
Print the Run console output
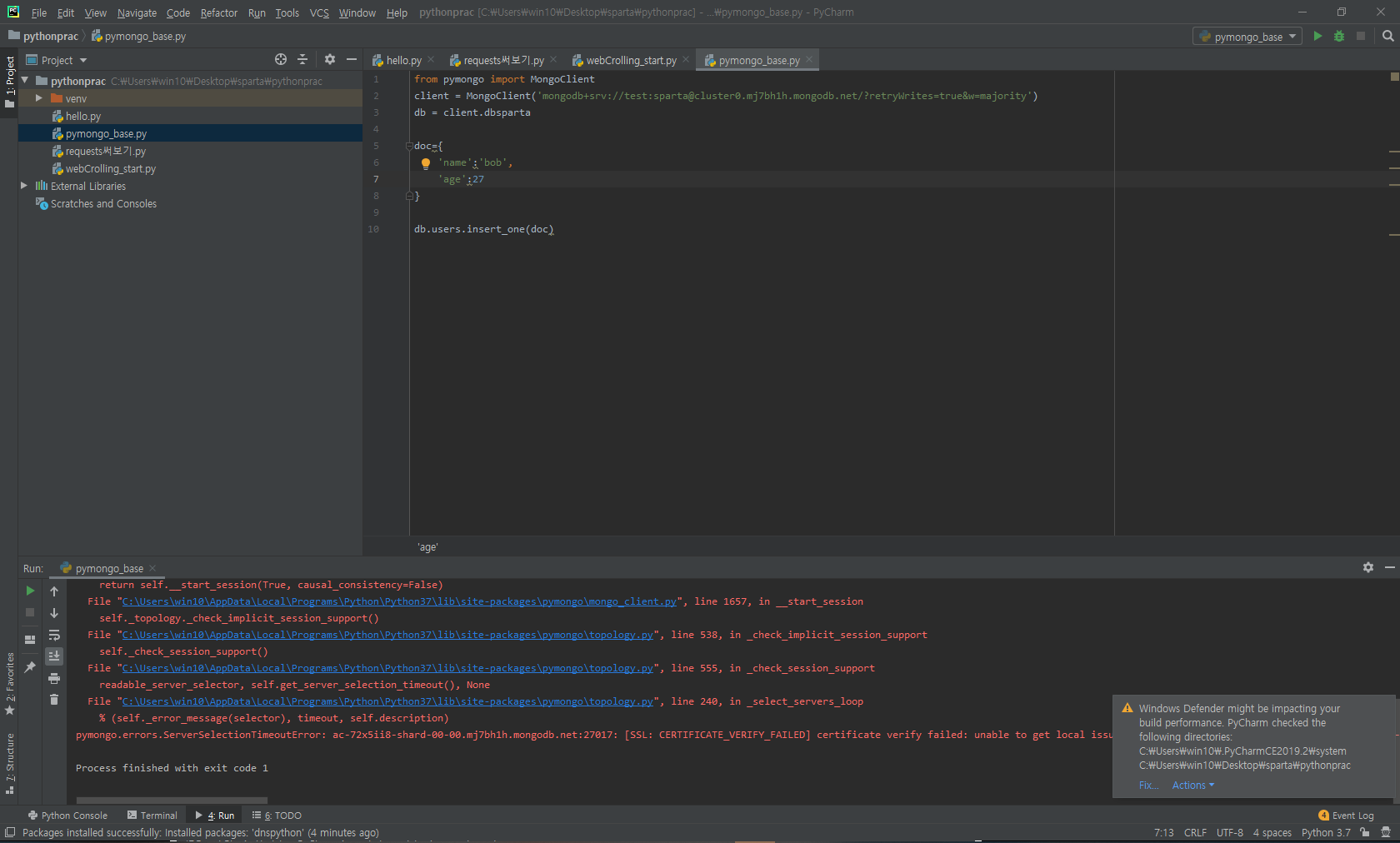(x=54, y=678)
